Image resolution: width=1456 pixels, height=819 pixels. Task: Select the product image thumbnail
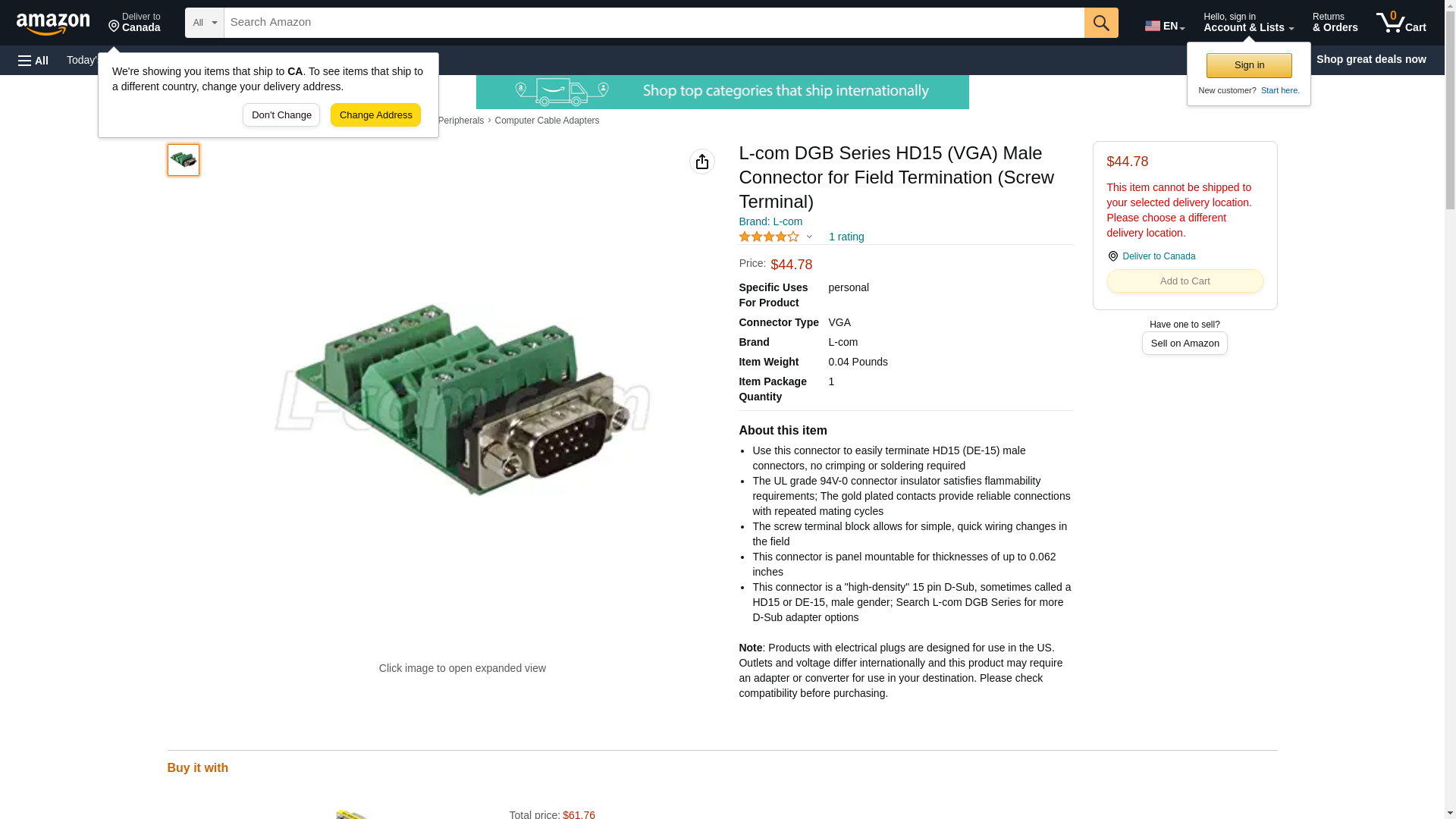click(x=184, y=160)
